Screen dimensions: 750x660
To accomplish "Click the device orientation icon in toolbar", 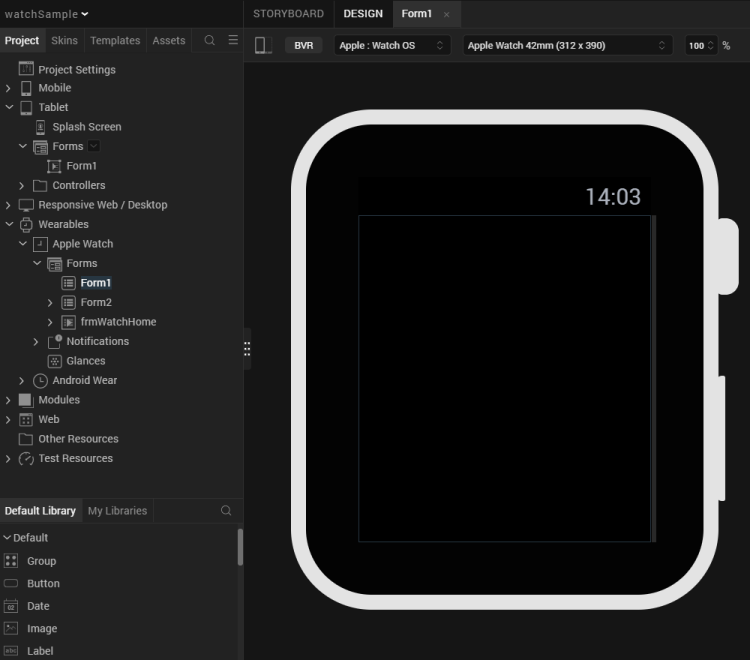I will 264,46.
